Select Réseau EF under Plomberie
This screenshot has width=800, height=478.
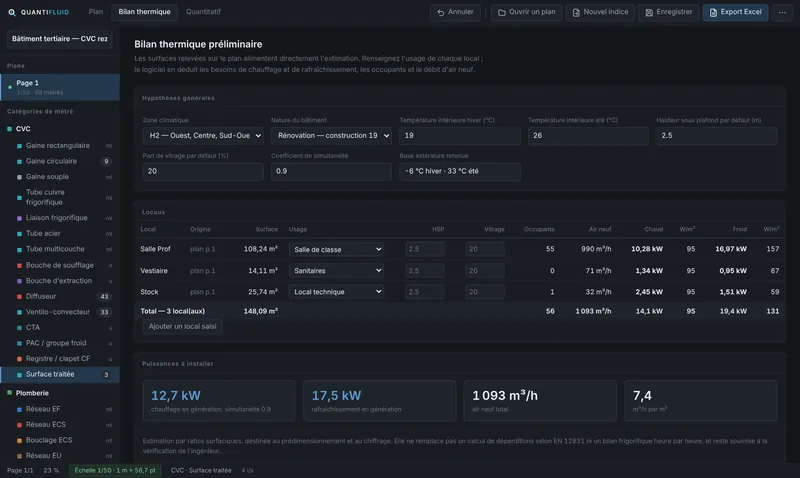(60, 409)
